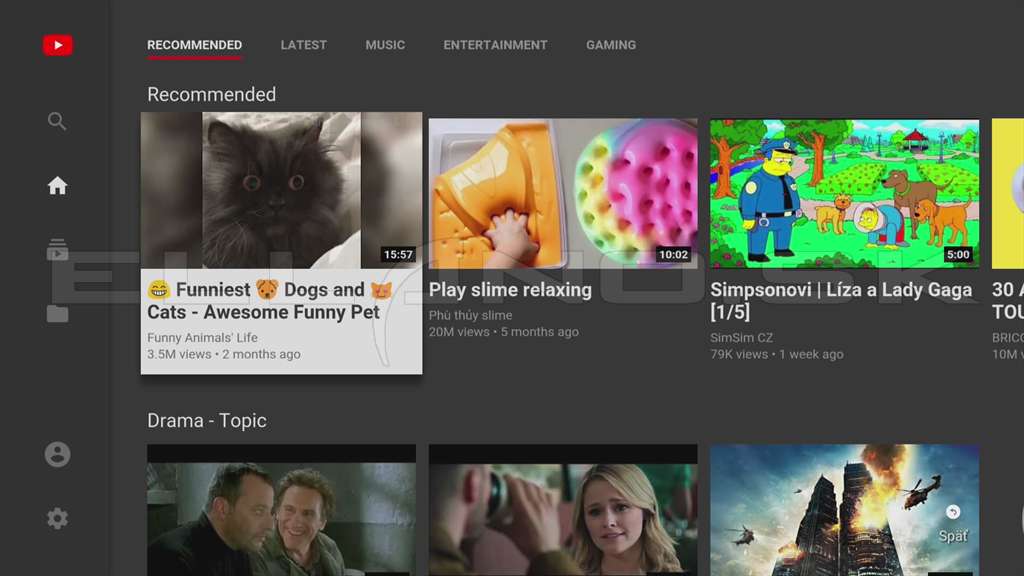Viewport: 1024px width, 576px height.
Task: Open Drama video with two men
Action: [x=281, y=510]
